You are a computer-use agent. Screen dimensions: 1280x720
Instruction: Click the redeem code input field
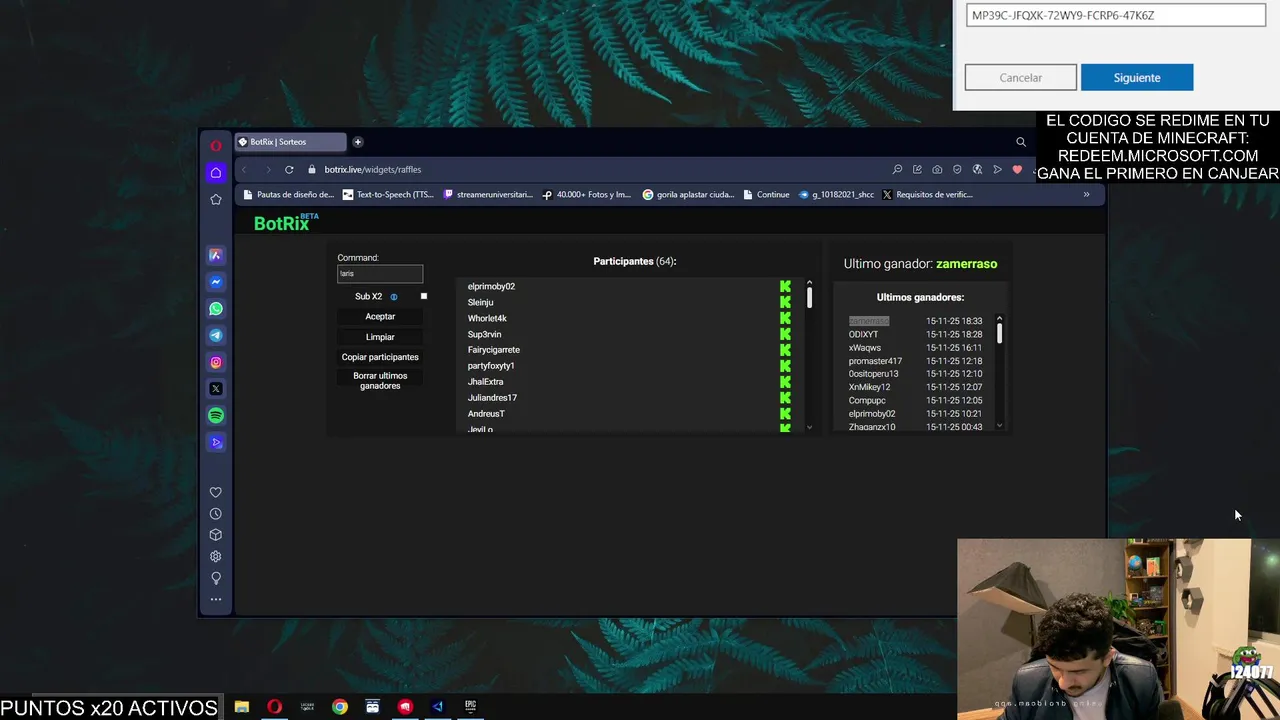pyautogui.click(x=1116, y=15)
